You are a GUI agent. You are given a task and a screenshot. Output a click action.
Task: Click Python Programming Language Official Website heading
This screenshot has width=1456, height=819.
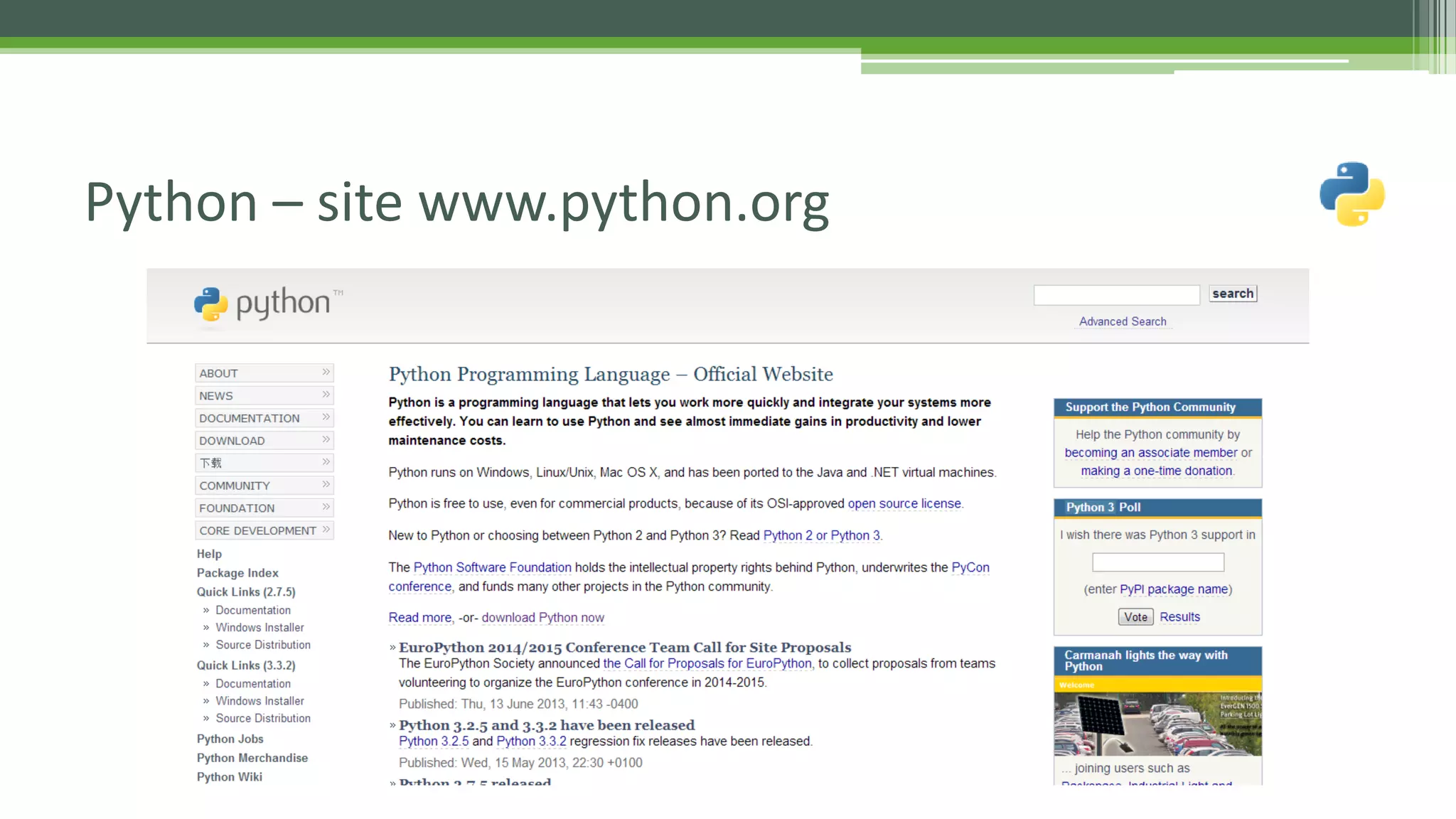pos(611,374)
